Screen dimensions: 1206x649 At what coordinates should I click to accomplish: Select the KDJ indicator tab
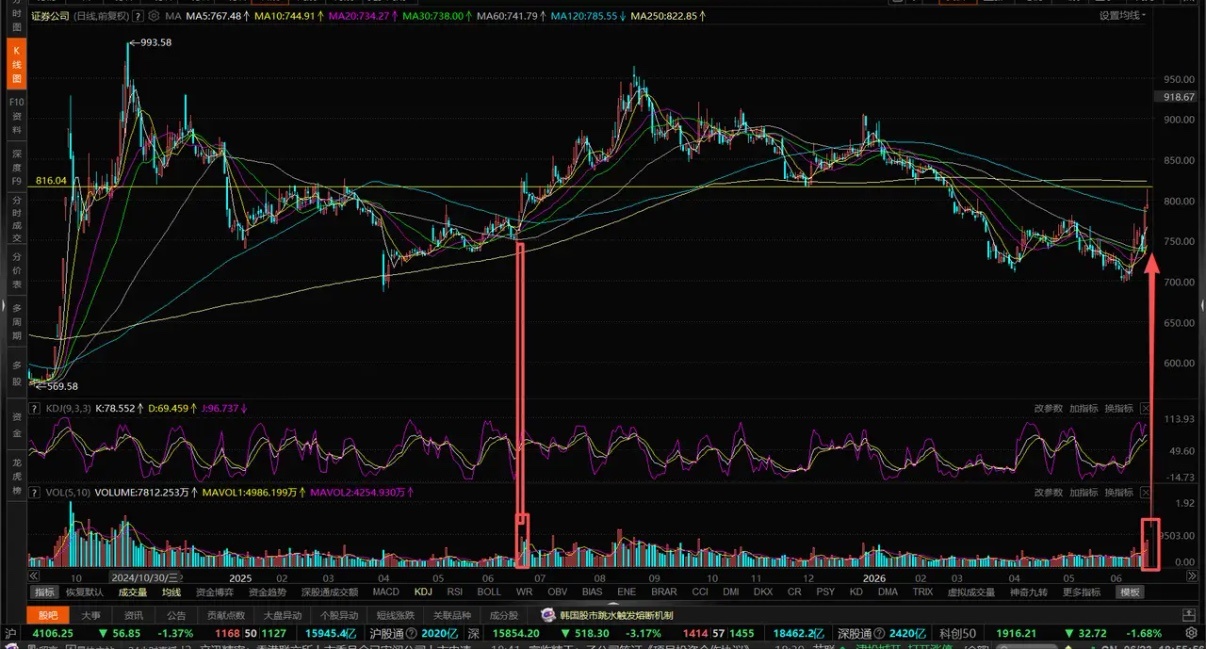click(423, 592)
